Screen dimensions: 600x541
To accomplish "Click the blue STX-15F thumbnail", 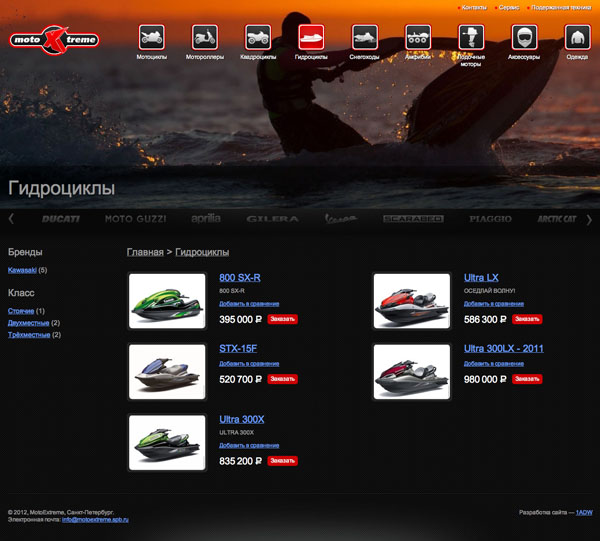I will click(x=167, y=372).
